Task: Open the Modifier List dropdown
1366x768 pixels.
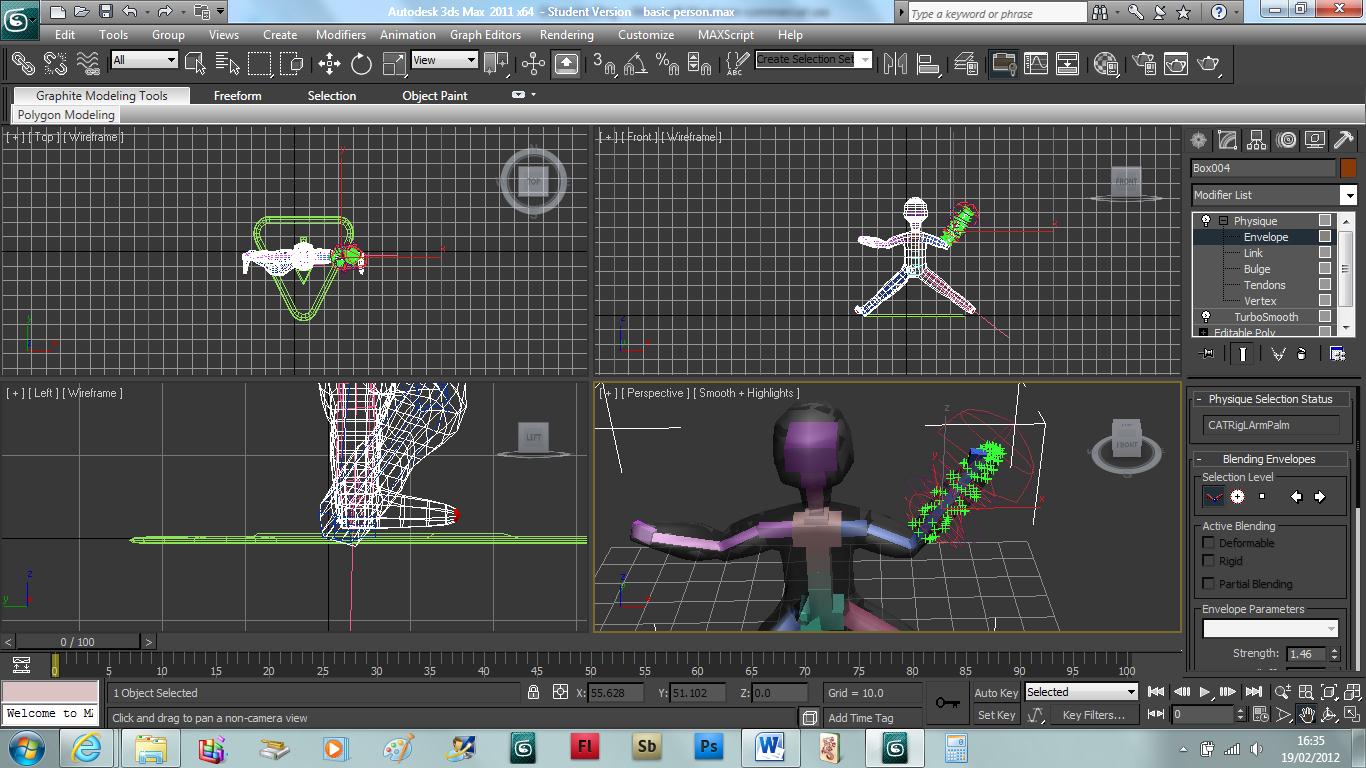Action: pyautogui.click(x=1347, y=194)
